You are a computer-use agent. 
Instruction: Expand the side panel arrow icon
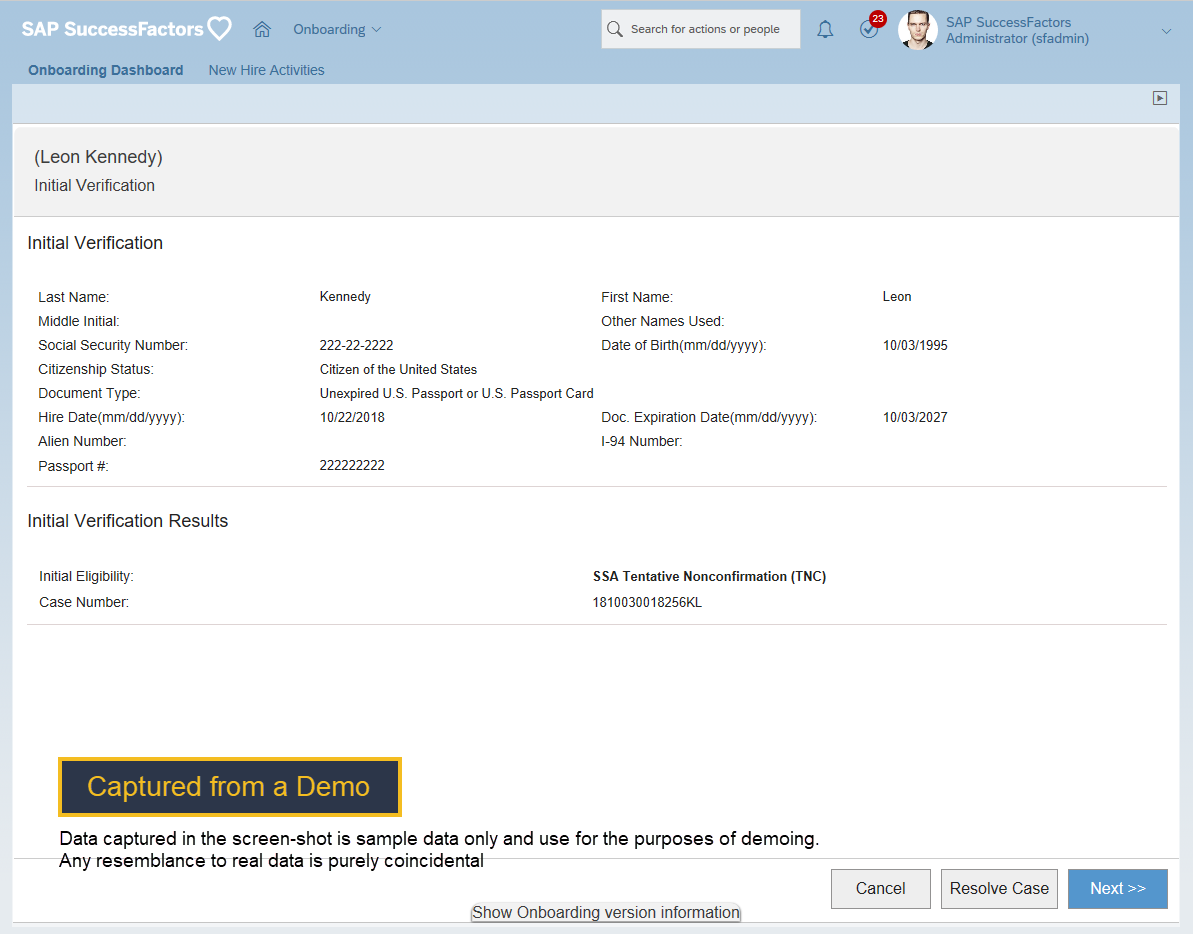[1160, 98]
